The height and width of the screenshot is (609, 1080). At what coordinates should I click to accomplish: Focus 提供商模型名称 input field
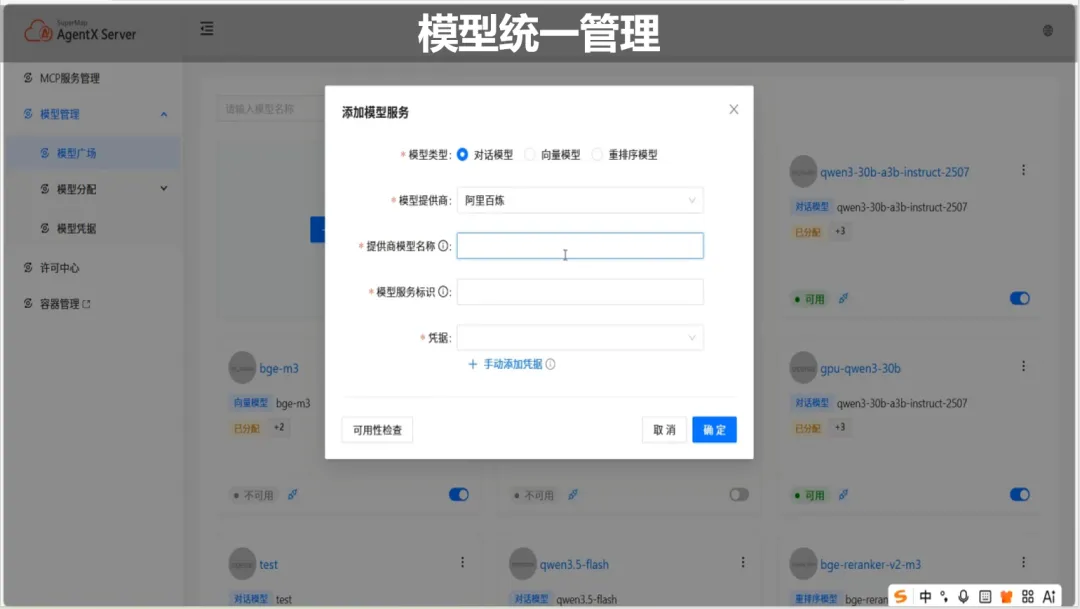[x=580, y=246]
